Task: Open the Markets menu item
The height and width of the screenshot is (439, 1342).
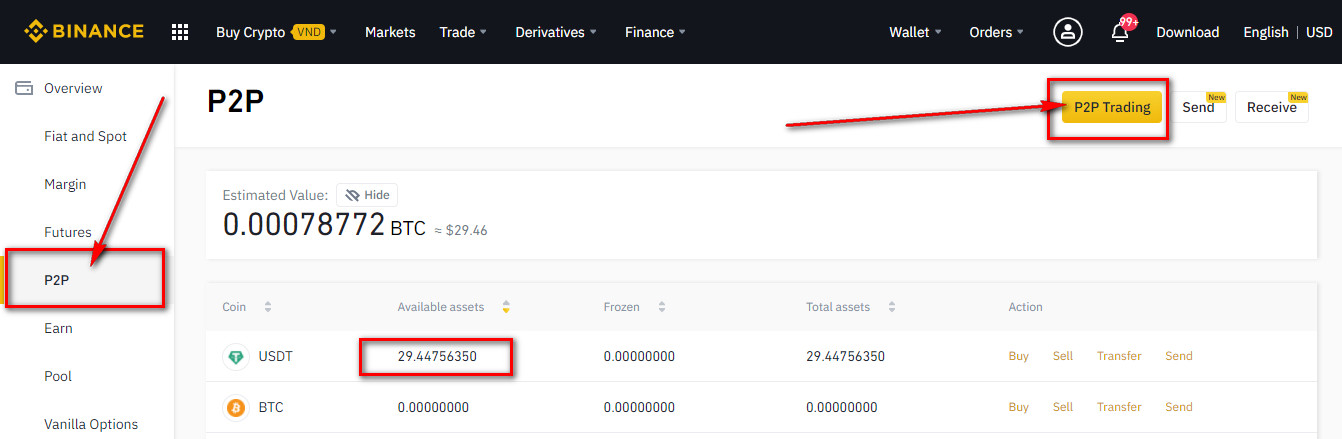Action: coord(390,32)
